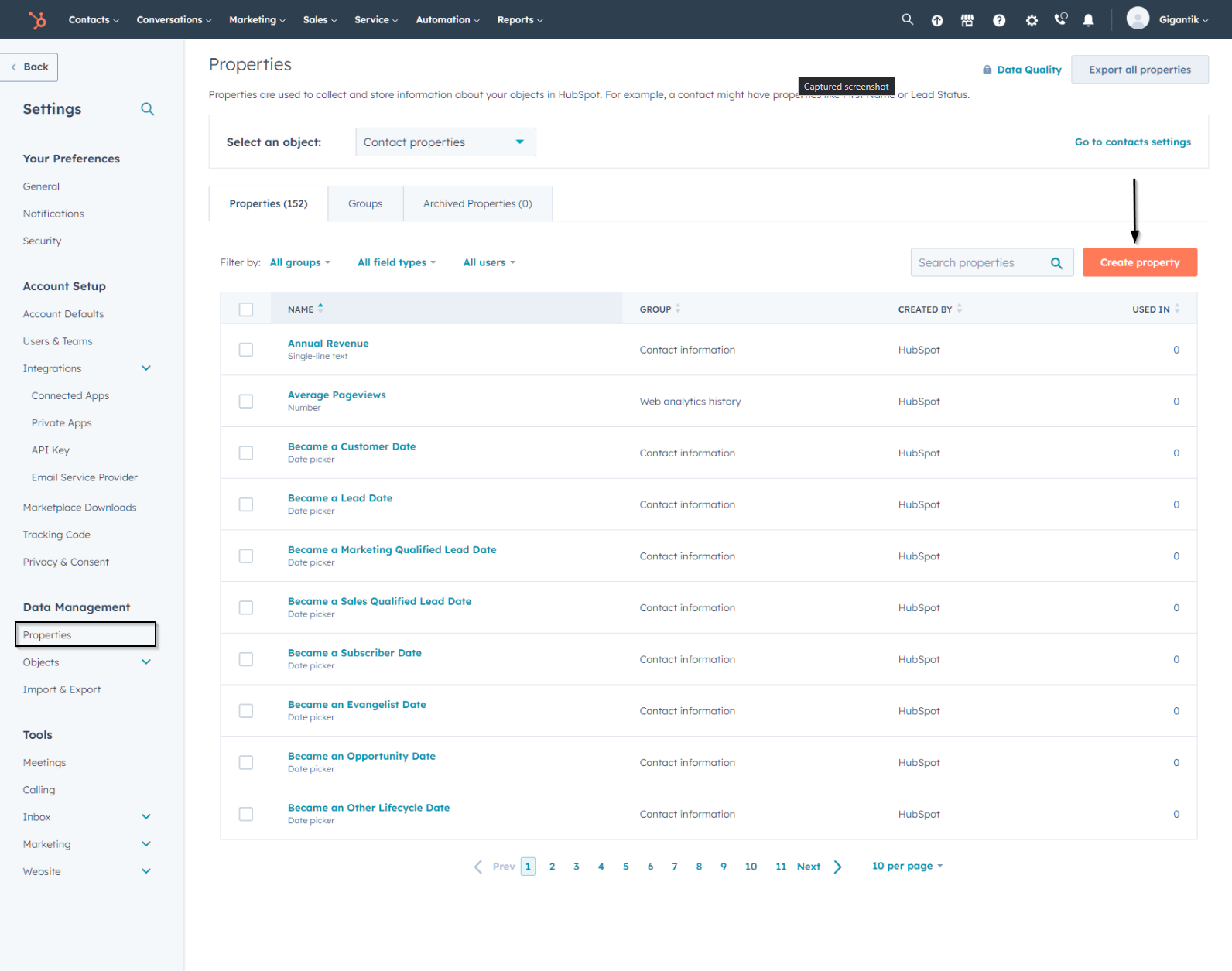Click the Data Quality lock icon

[x=987, y=70]
